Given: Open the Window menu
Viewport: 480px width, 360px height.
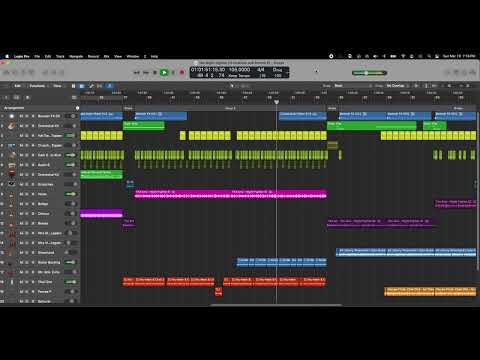Looking at the screenshot, I should click(133, 56).
